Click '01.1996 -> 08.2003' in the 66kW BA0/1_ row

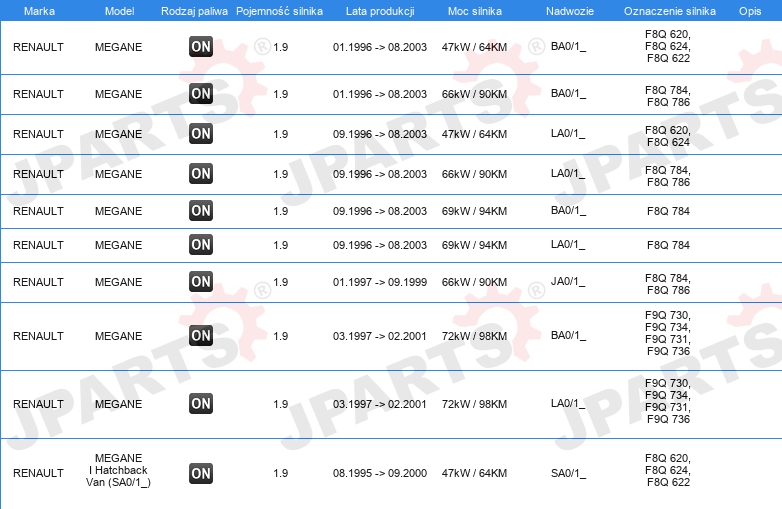[380, 94]
